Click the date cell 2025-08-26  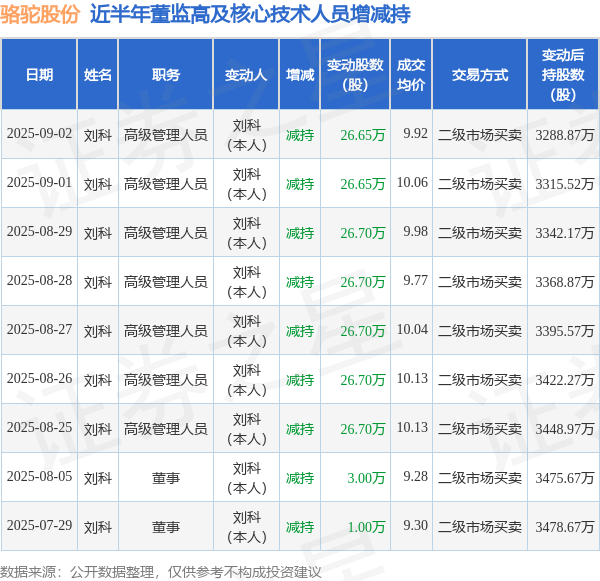[39, 379]
